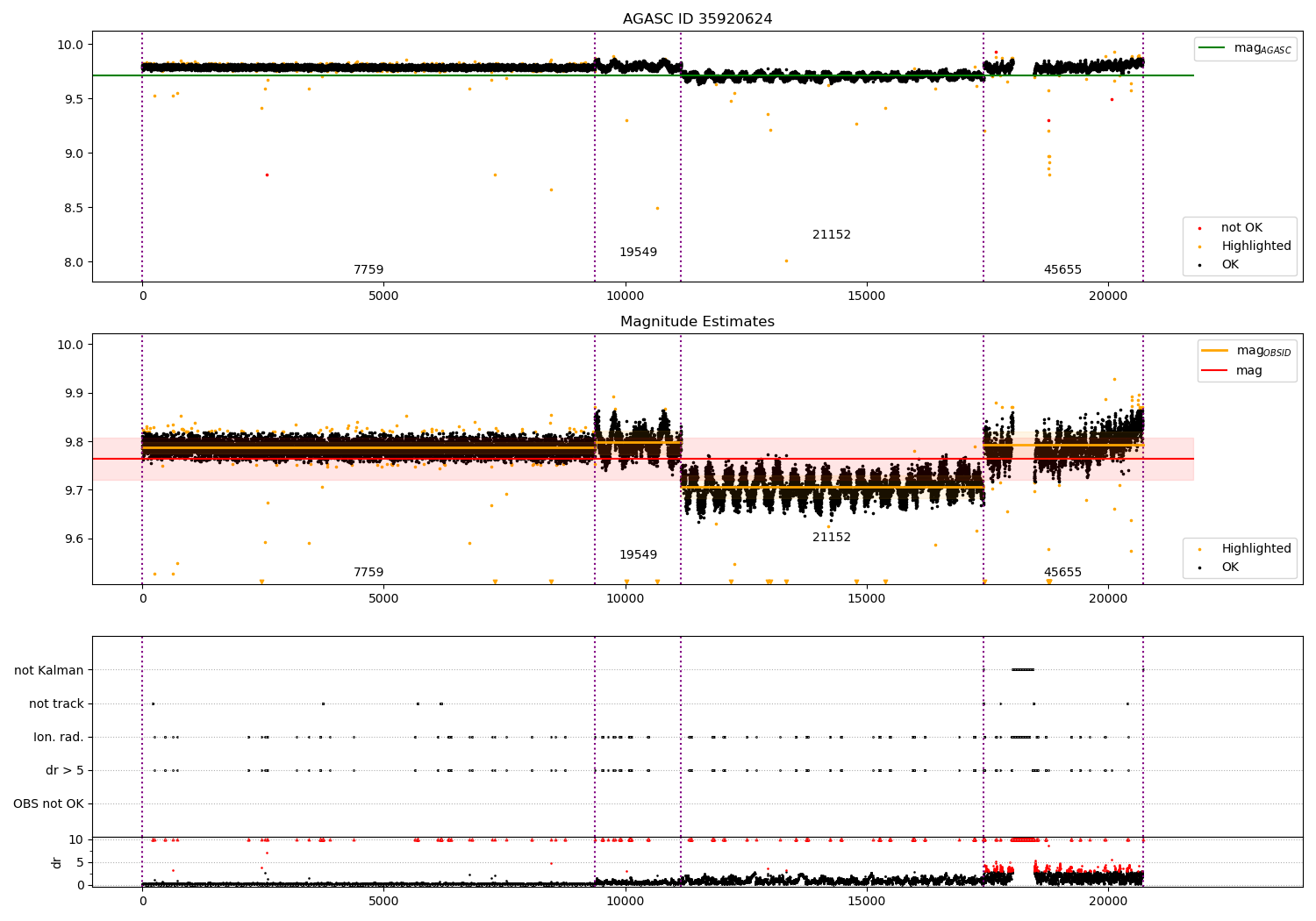Click the orange line swatch beside mag OBSID
The width and height of the screenshot is (1316, 921).
point(1215,351)
